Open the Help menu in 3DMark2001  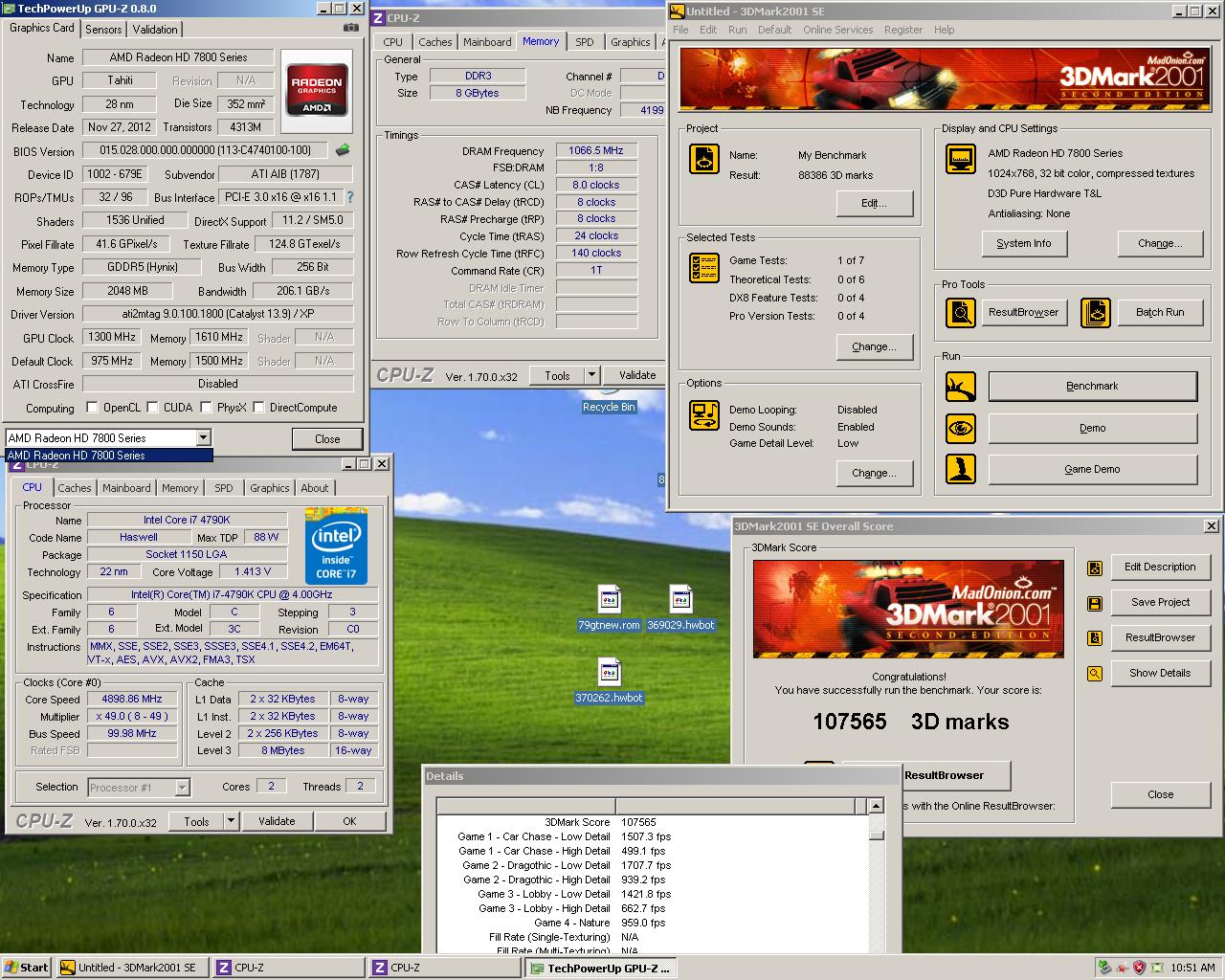[x=944, y=30]
